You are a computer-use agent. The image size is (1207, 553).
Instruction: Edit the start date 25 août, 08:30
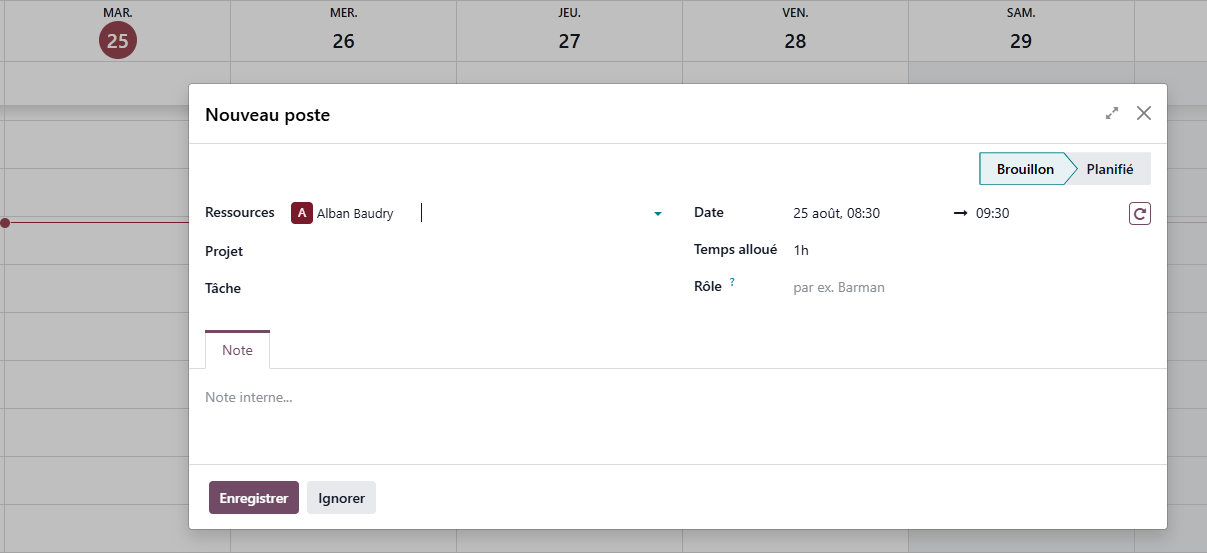point(837,213)
